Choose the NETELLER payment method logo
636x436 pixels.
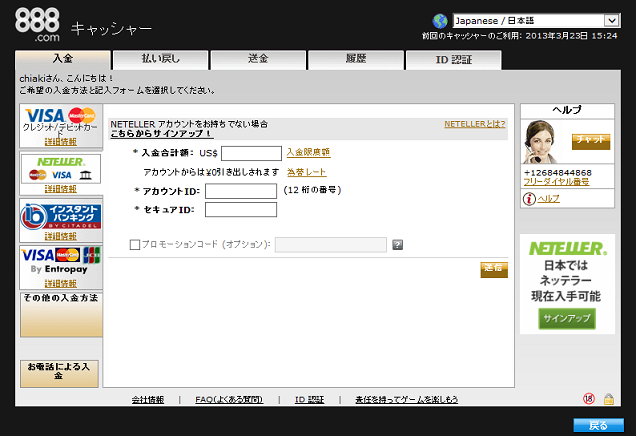tap(60, 168)
